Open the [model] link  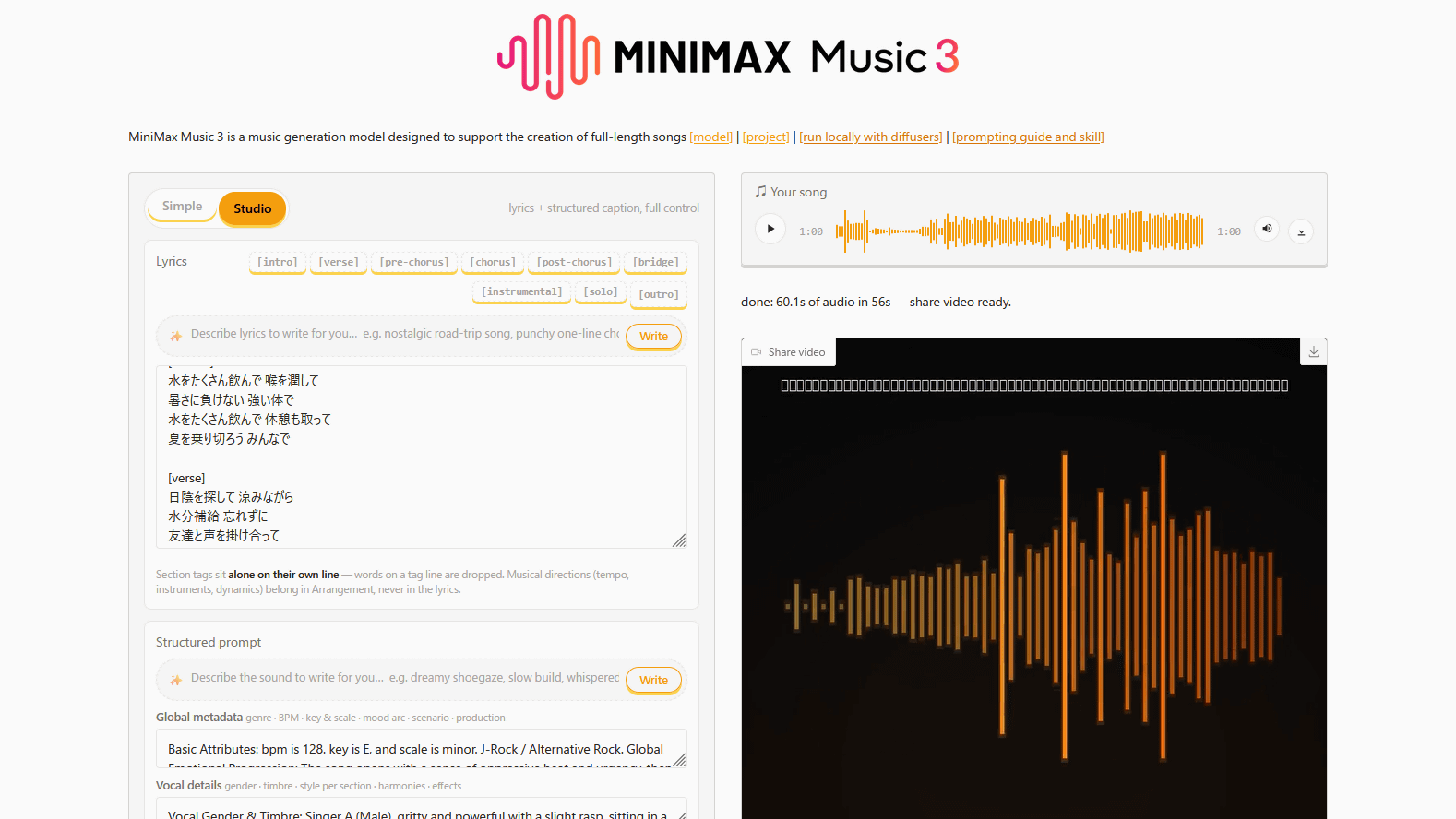pyautogui.click(x=710, y=136)
